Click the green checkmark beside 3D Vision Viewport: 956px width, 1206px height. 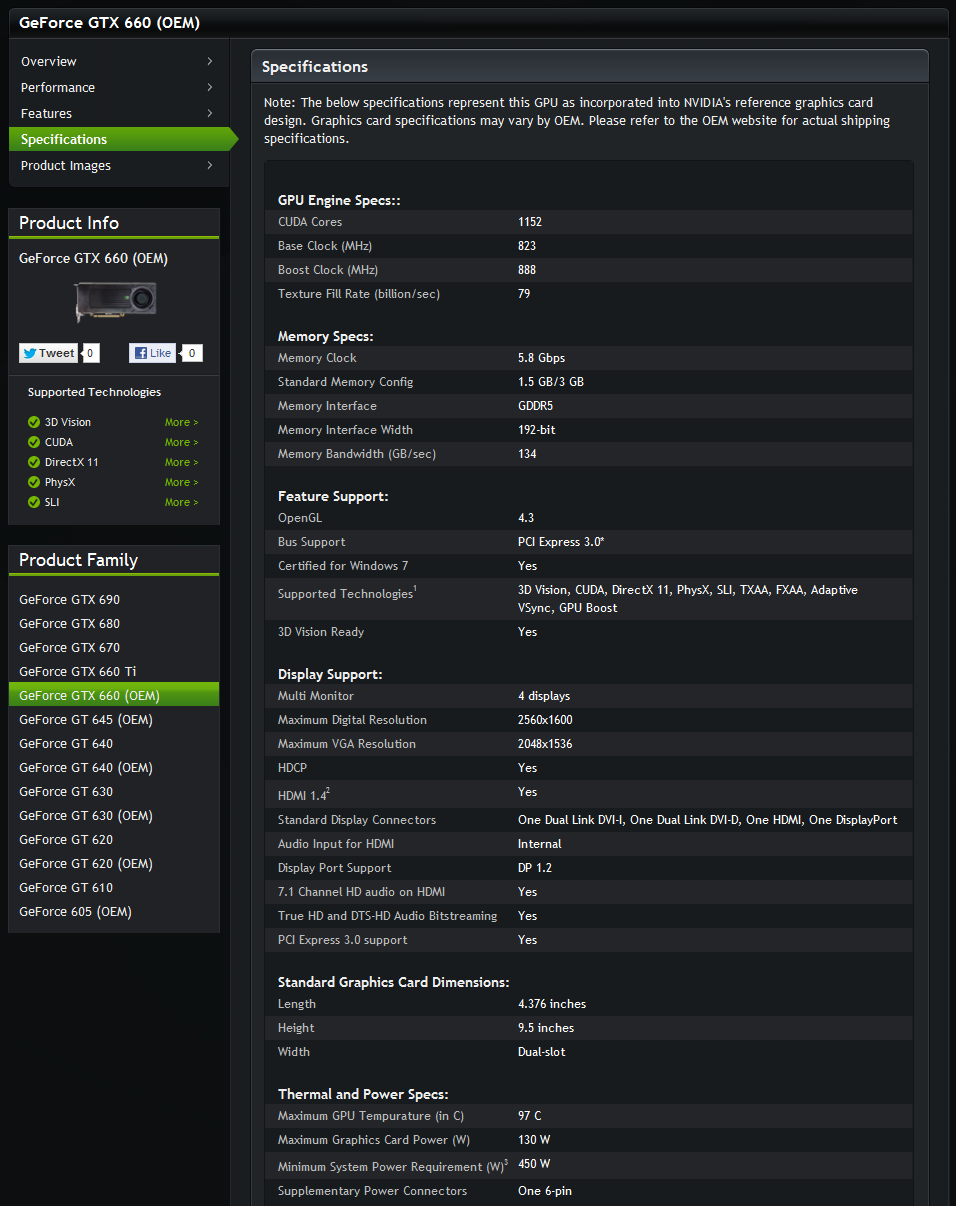click(x=34, y=422)
